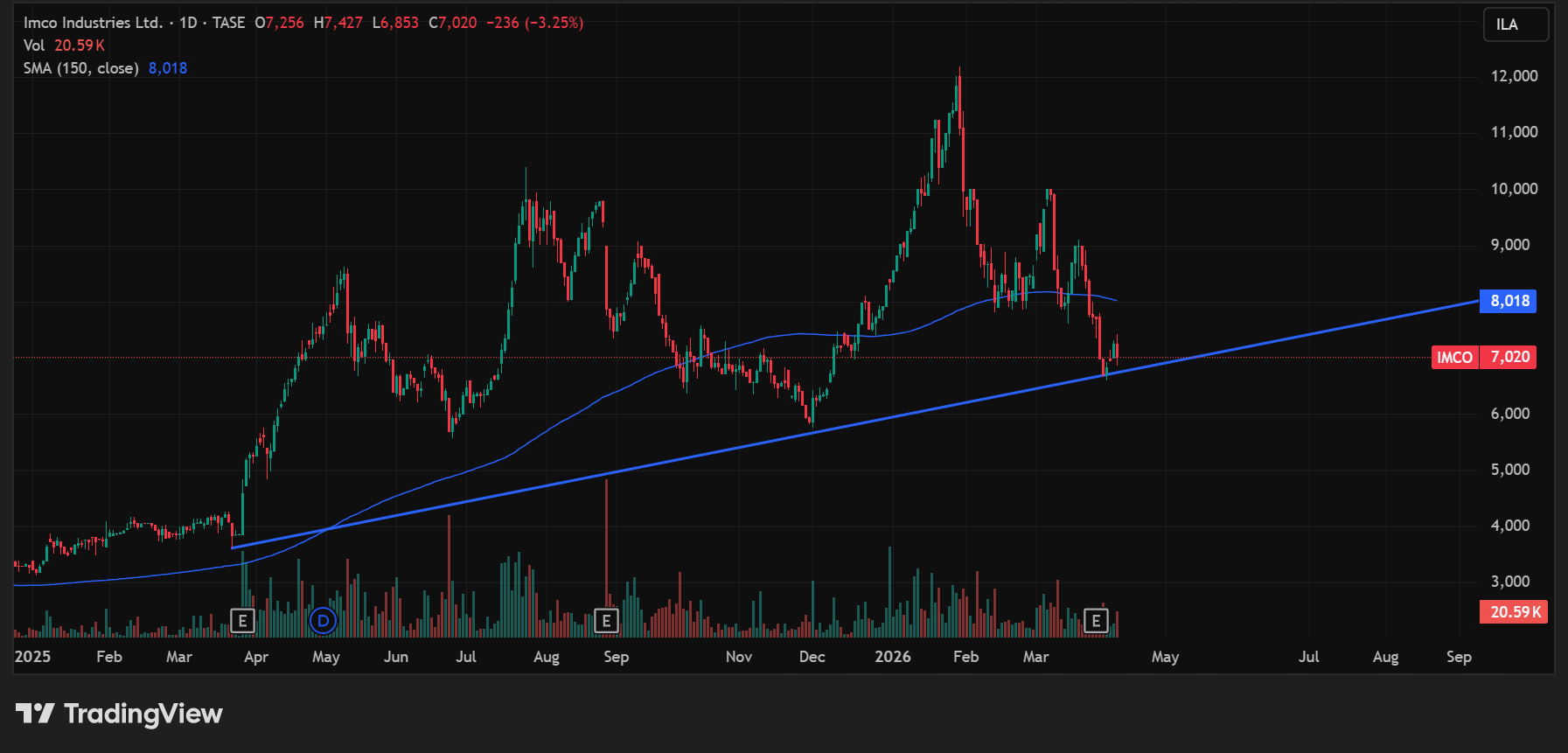Image resolution: width=1568 pixels, height=753 pixels.
Task: Open the ILA currency selector
Action: click(x=1516, y=24)
